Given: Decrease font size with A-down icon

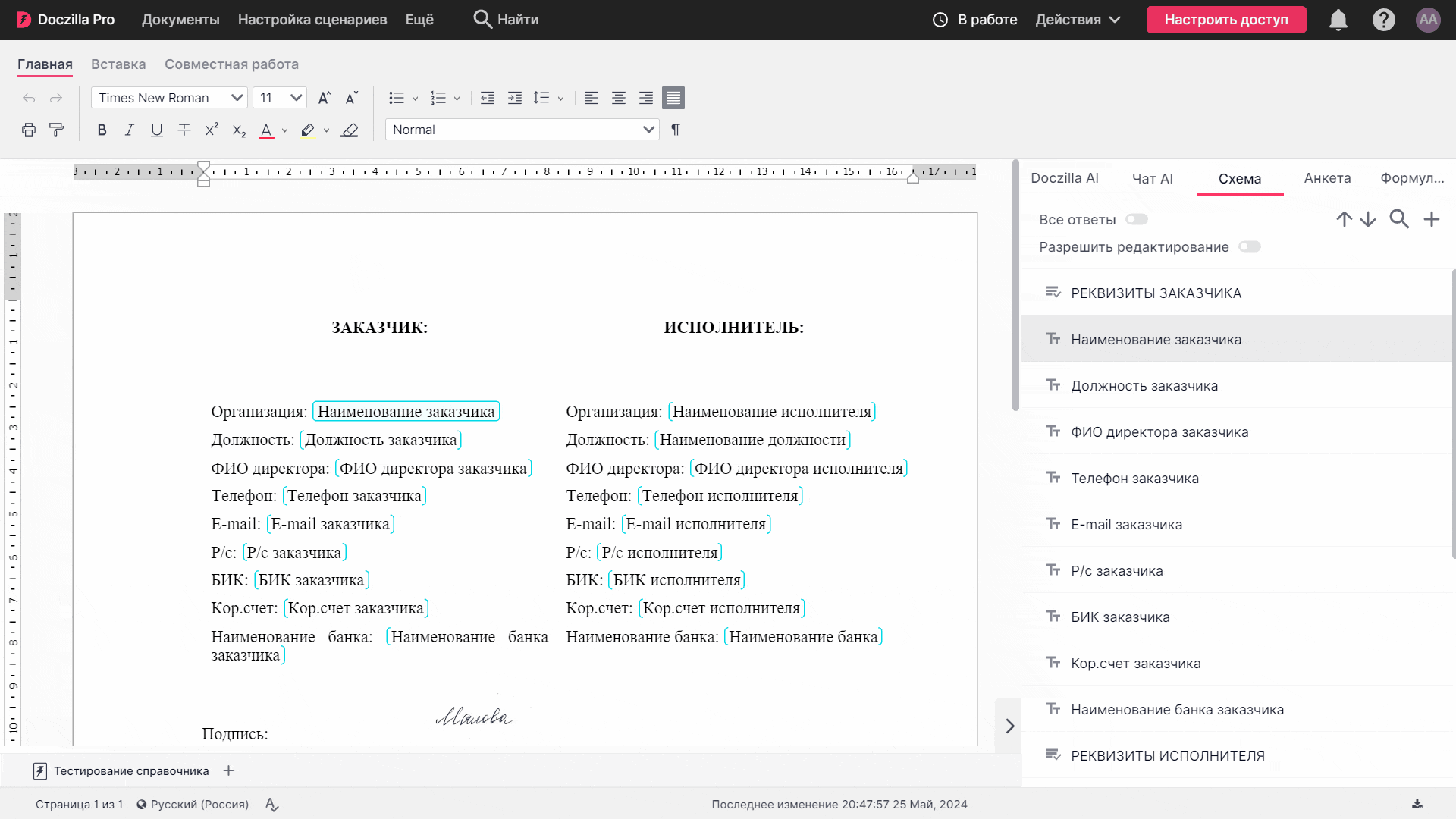Looking at the screenshot, I should coord(351,98).
